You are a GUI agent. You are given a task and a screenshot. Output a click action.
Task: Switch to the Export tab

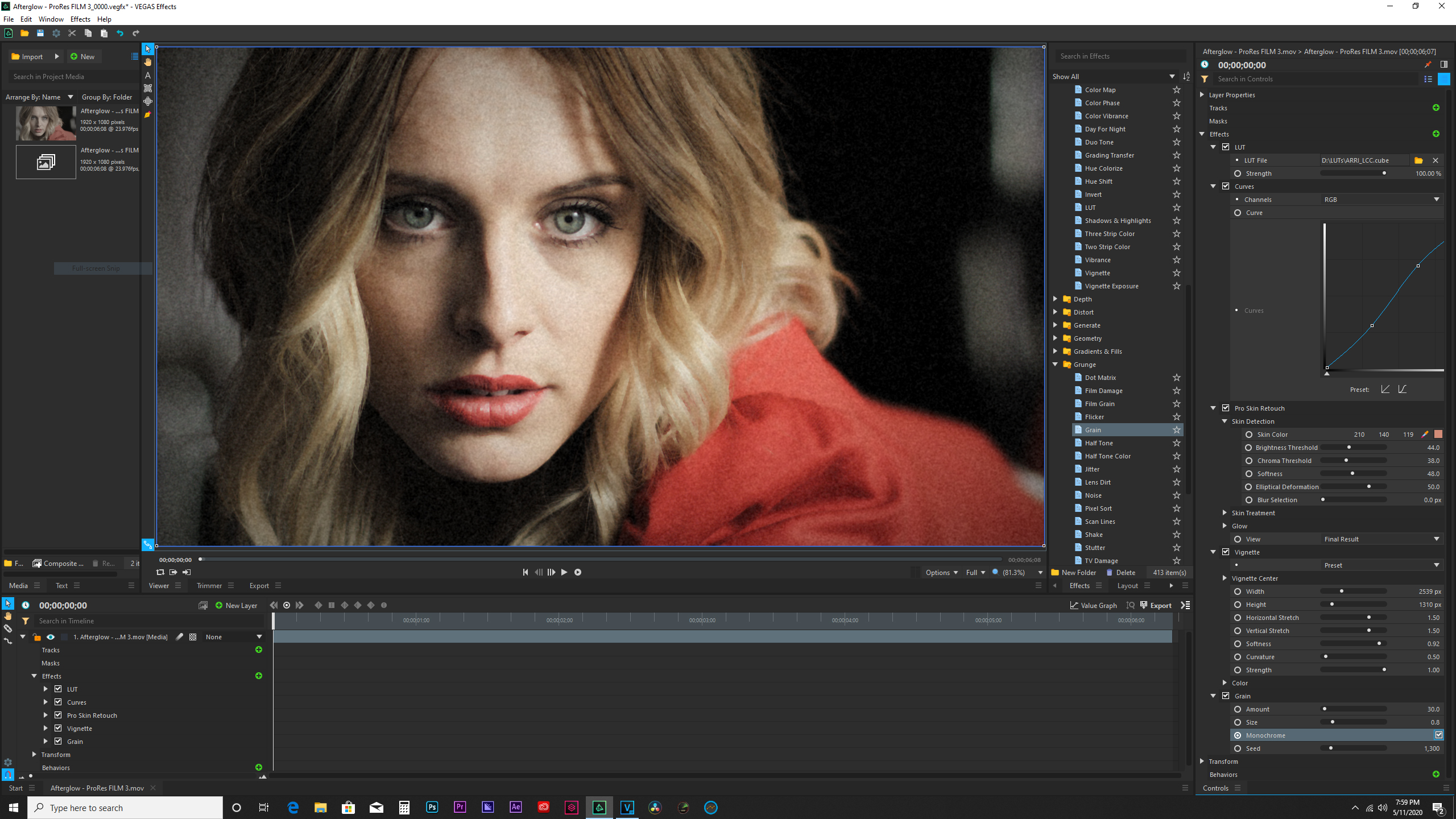point(259,586)
